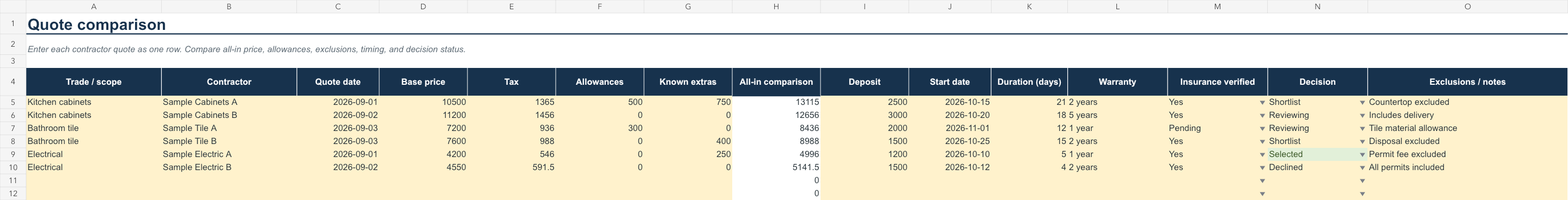Open the Selected decision dropdown arrow
Viewport: 1568px width, 200px height.
(1362, 155)
